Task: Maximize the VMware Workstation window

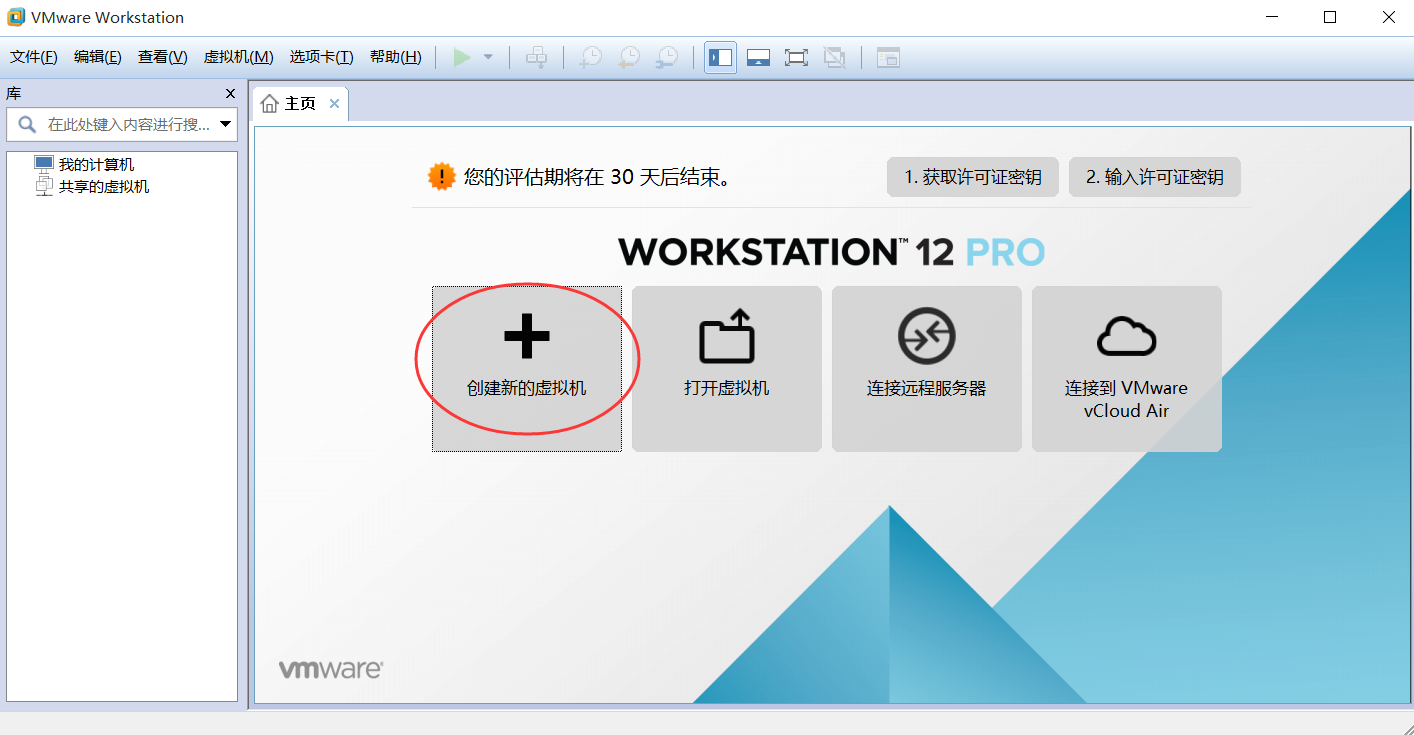Action: (1330, 17)
